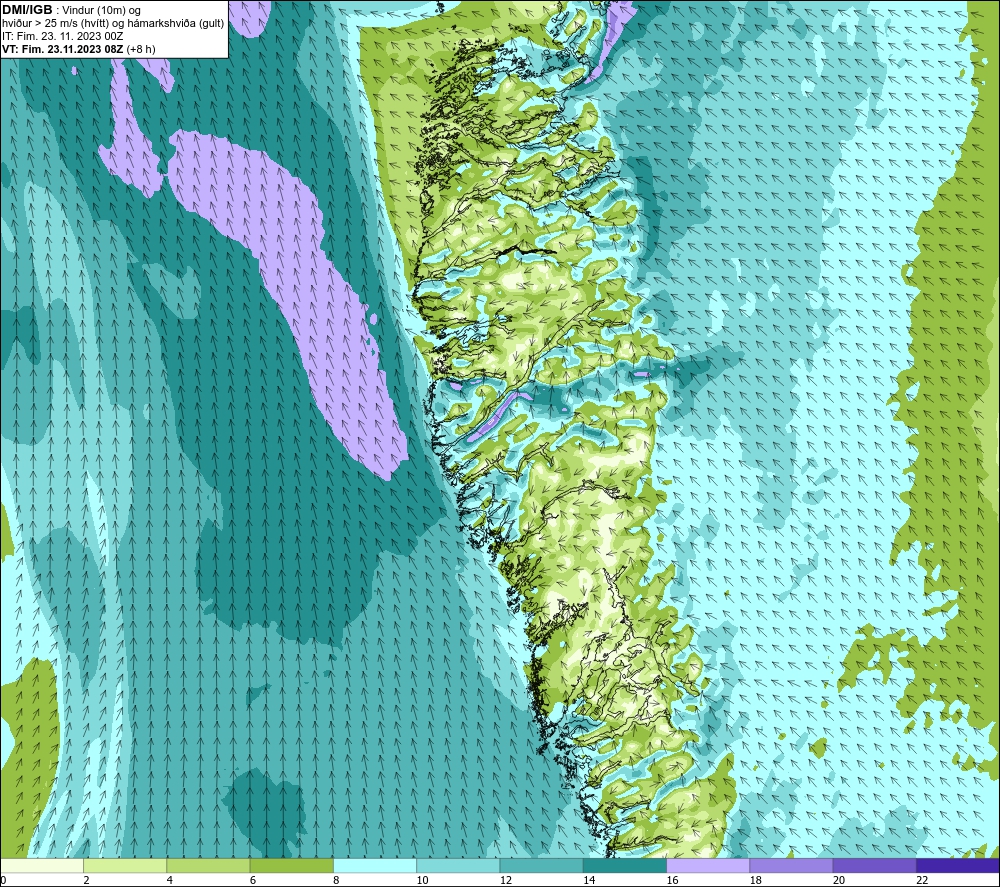The height and width of the screenshot is (887, 1000).
Task: Click the 'IT: Fim. 23. 11. 2023 00Z' line
Action: (62, 36)
